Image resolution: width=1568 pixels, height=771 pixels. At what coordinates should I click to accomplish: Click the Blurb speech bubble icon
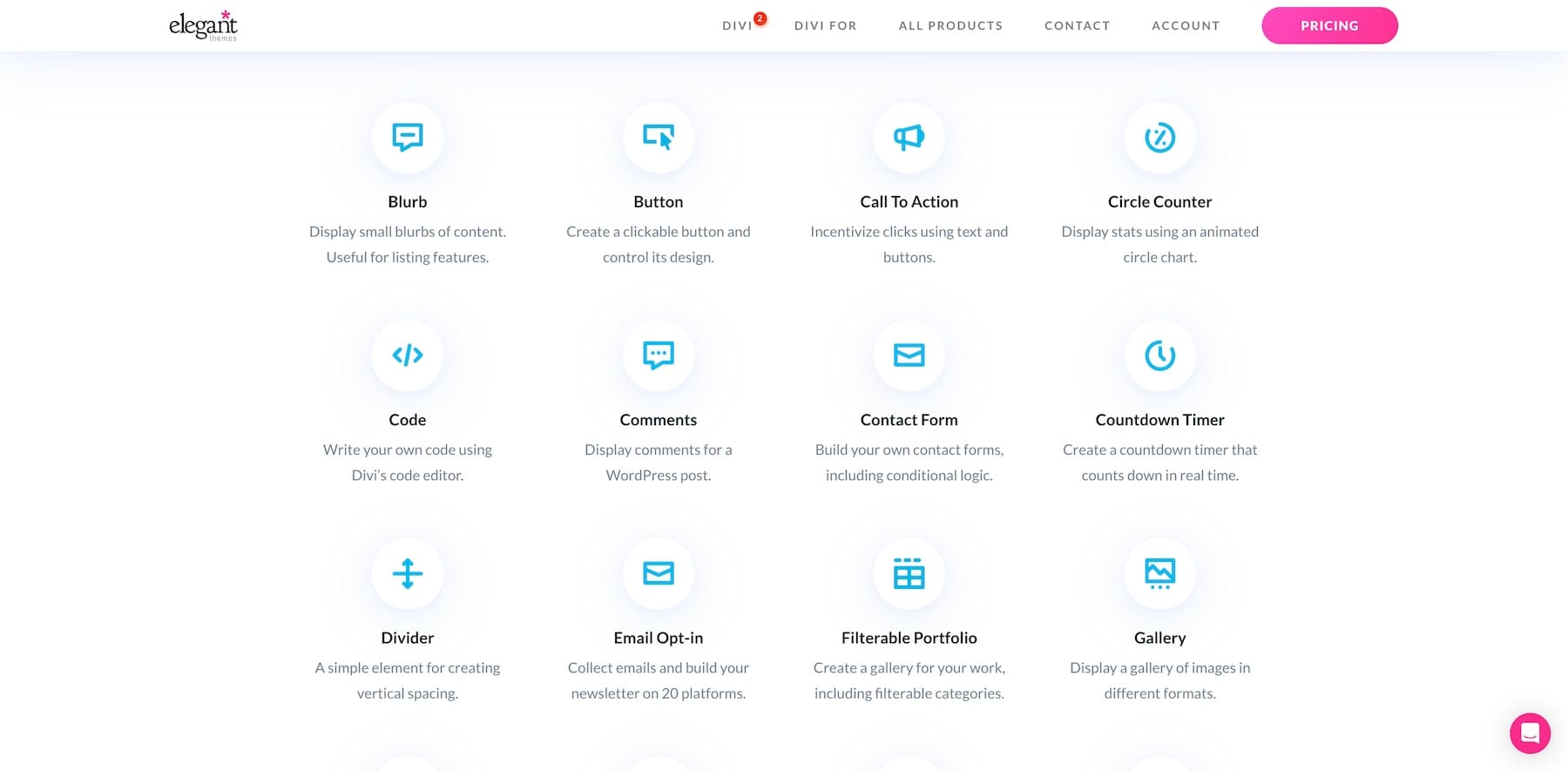(x=407, y=138)
